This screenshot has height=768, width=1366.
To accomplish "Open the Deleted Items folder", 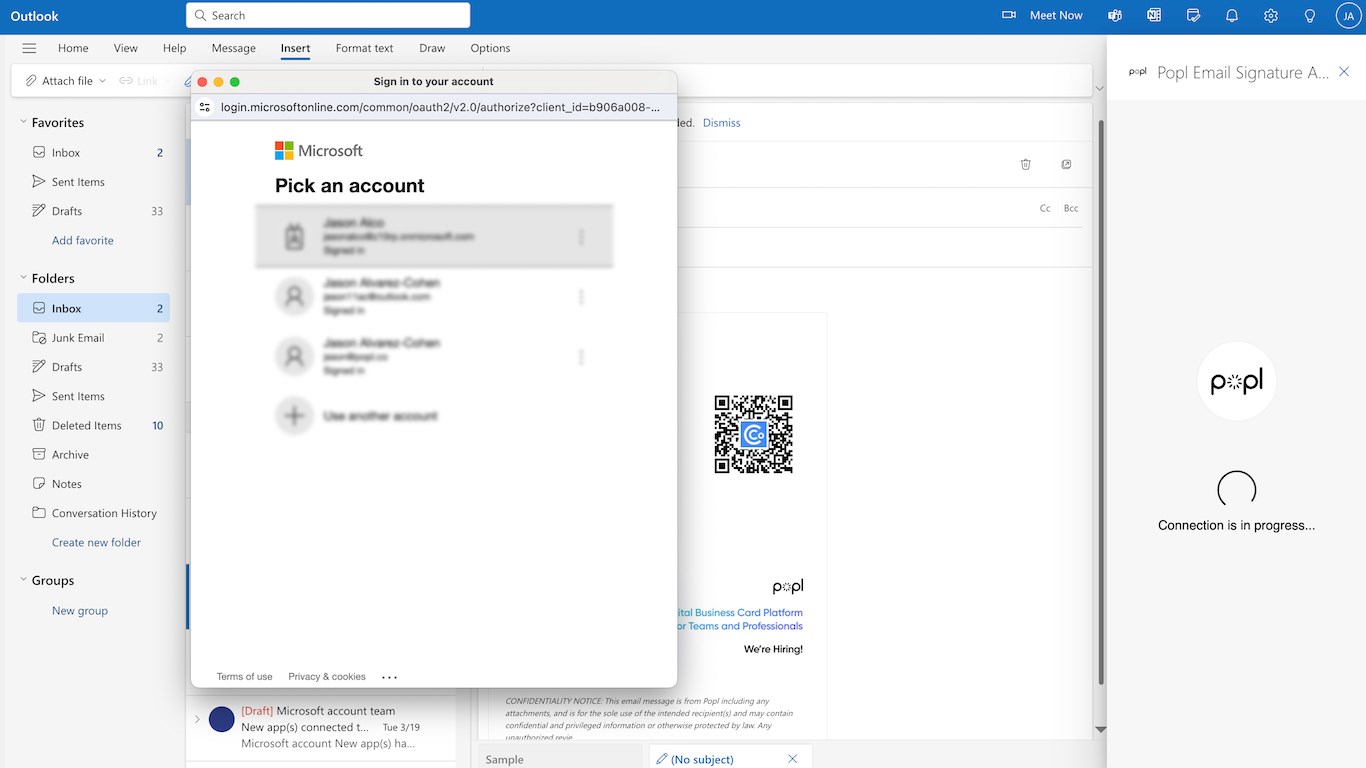I will click(94, 425).
